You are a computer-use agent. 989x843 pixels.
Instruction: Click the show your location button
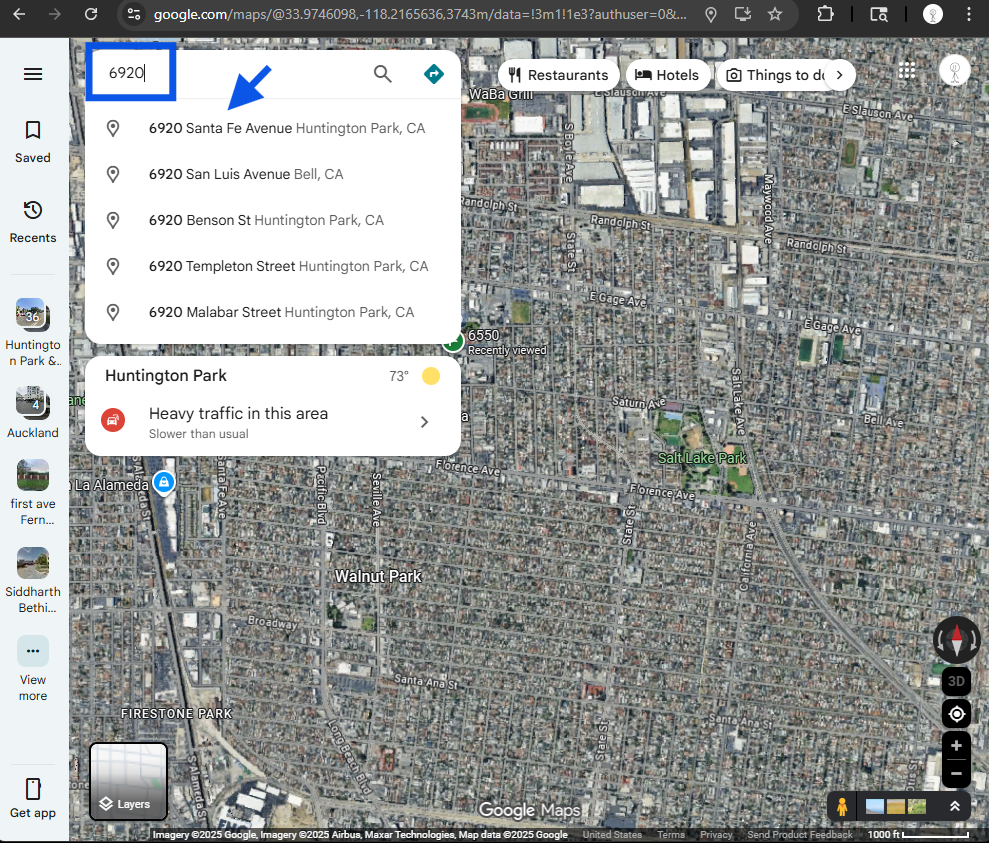tap(956, 714)
